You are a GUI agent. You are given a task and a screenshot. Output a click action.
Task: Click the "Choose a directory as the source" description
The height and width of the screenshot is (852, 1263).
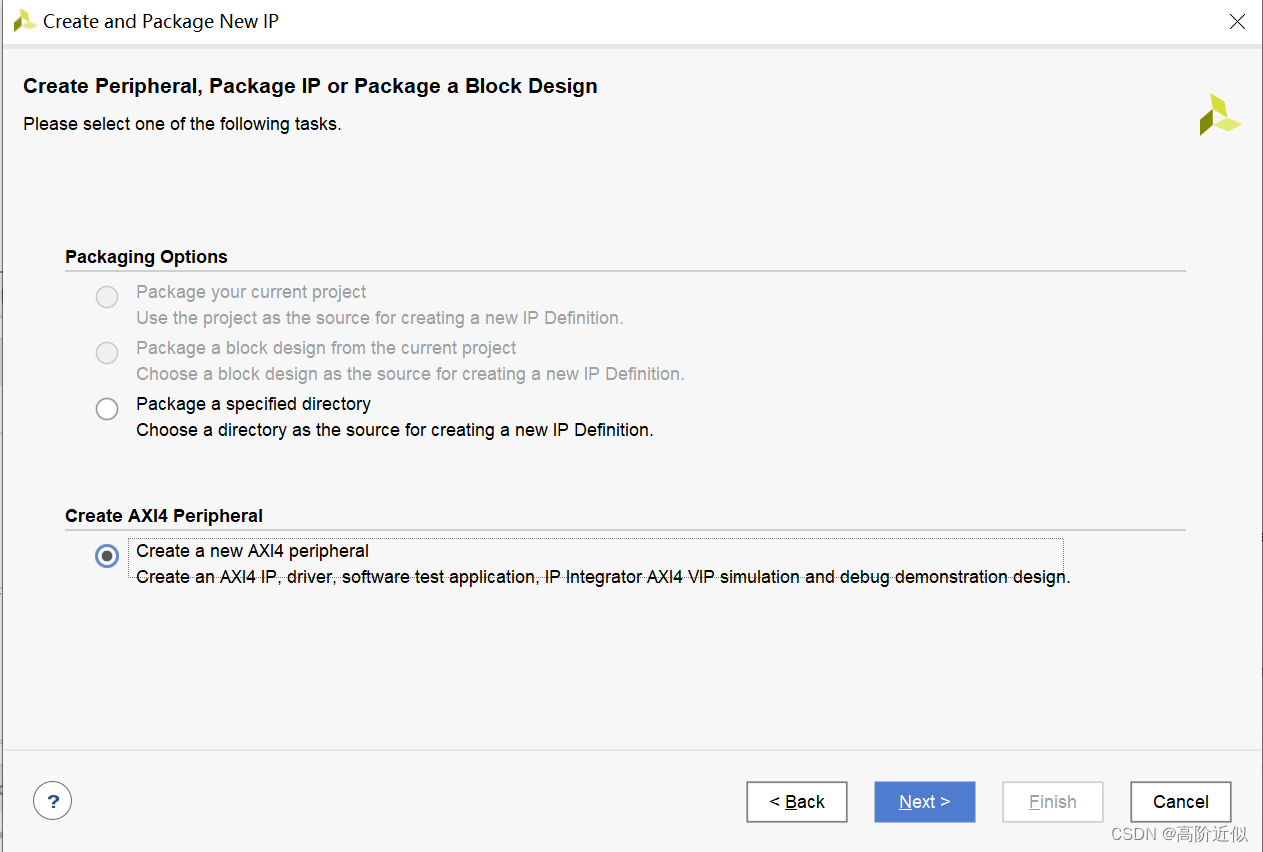[x=394, y=430]
